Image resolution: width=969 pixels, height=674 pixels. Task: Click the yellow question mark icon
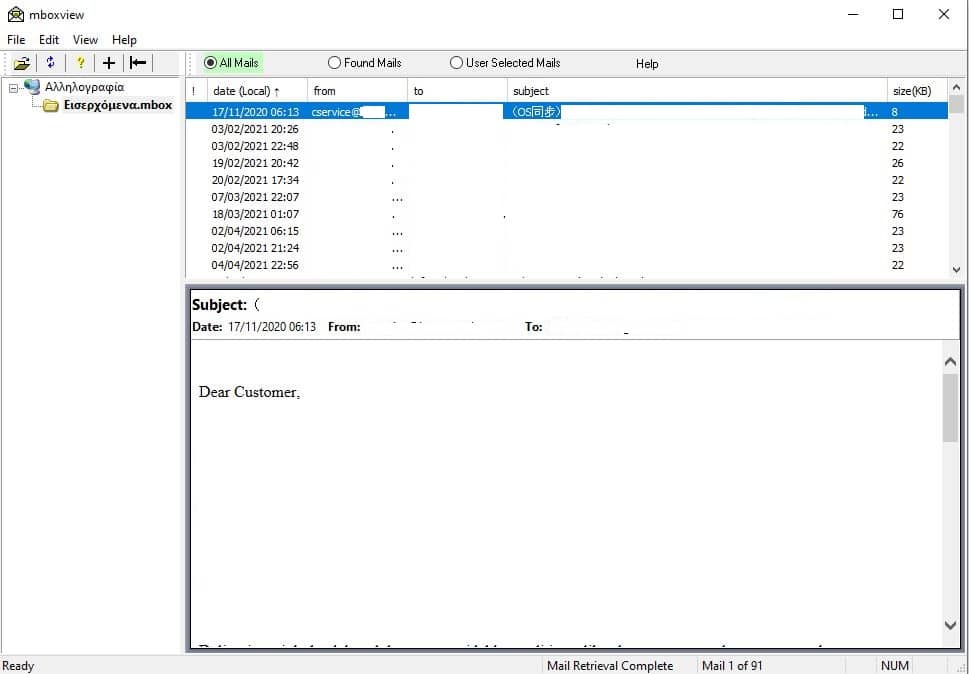(x=80, y=63)
